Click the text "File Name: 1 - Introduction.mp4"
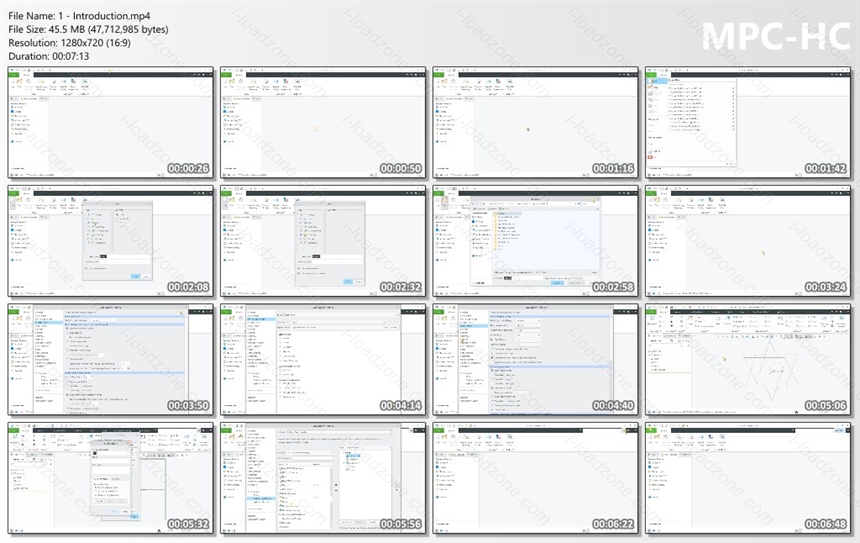Screen dimensions: 860x543 point(79,16)
